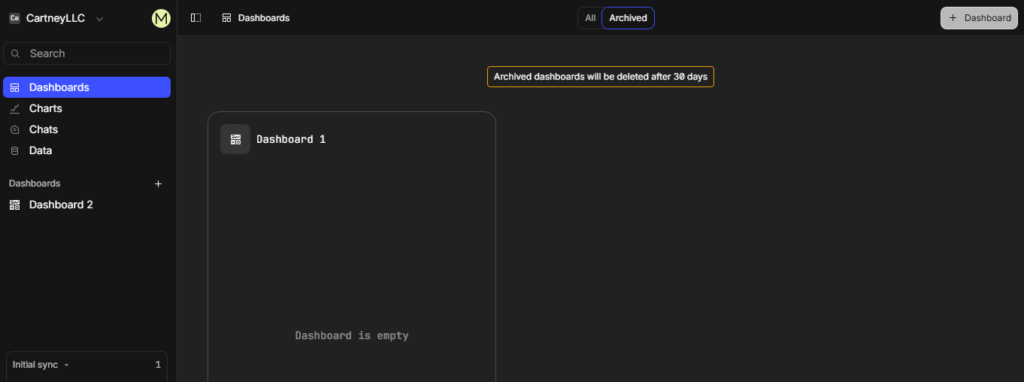The height and width of the screenshot is (382, 1024).
Task: Click the Chats bubble icon
Action: 15,129
